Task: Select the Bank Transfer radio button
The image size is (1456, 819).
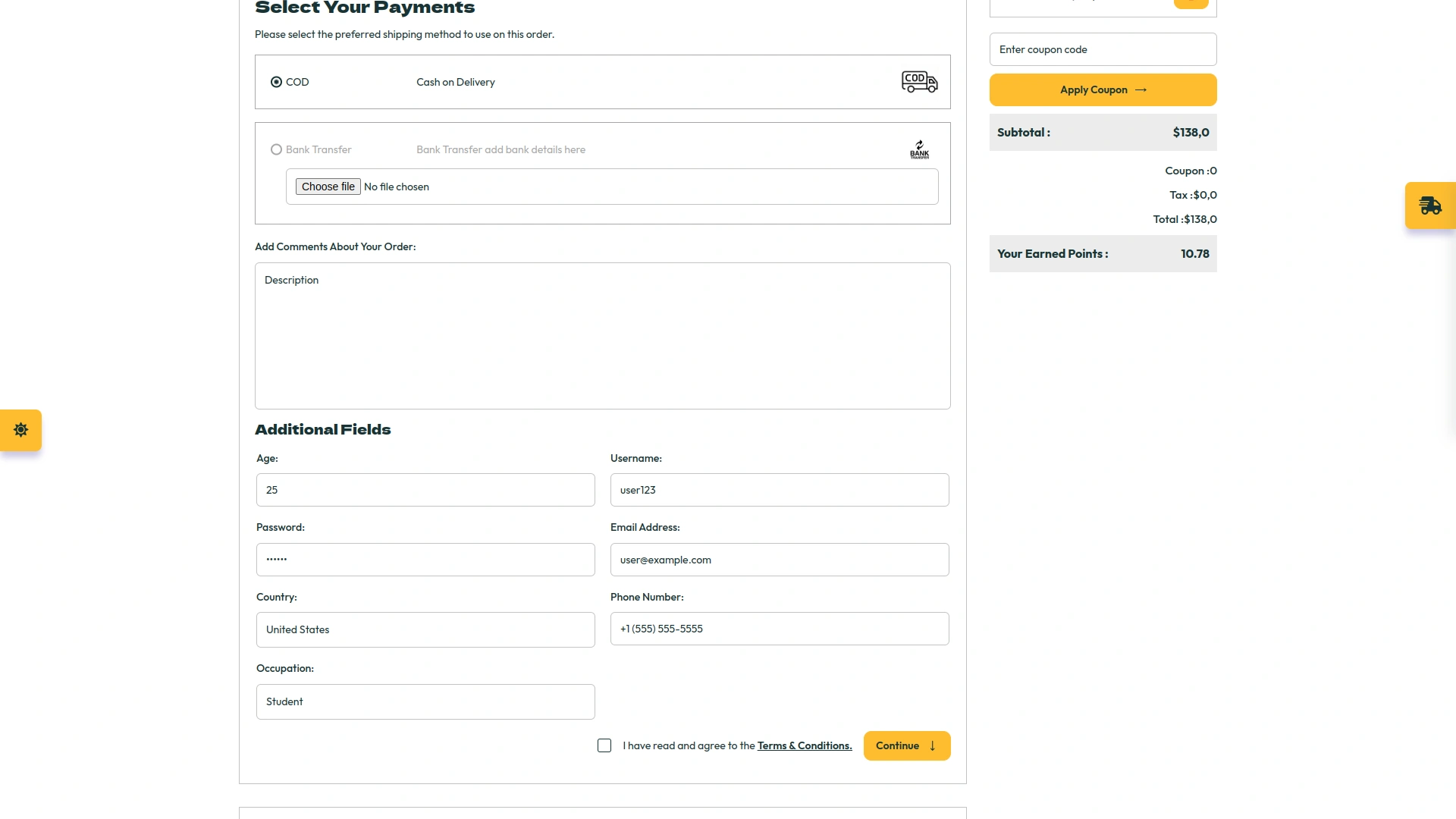Action: coord(276,149)
